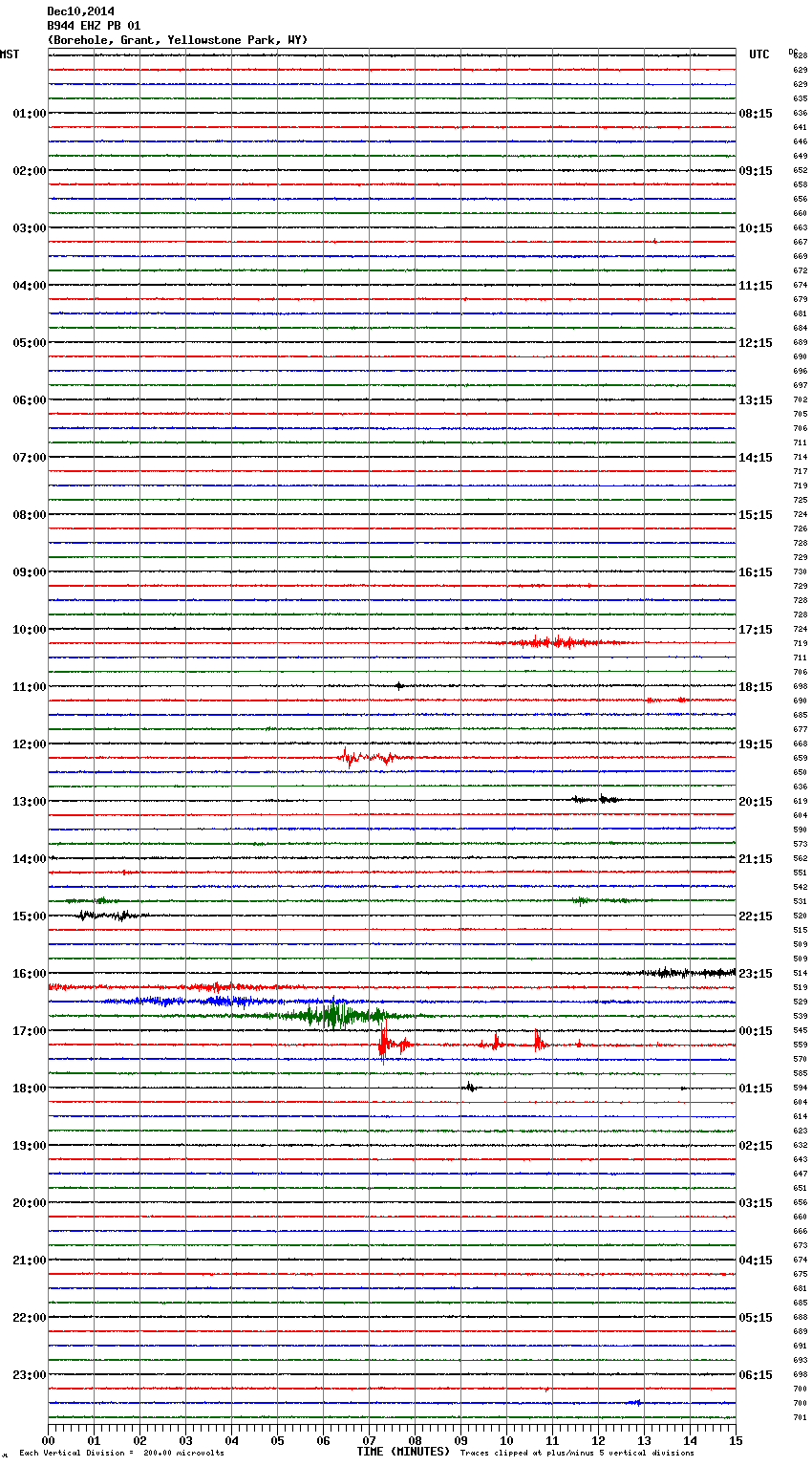Click the 'MST' timezone label

click(x=10, y=54)
